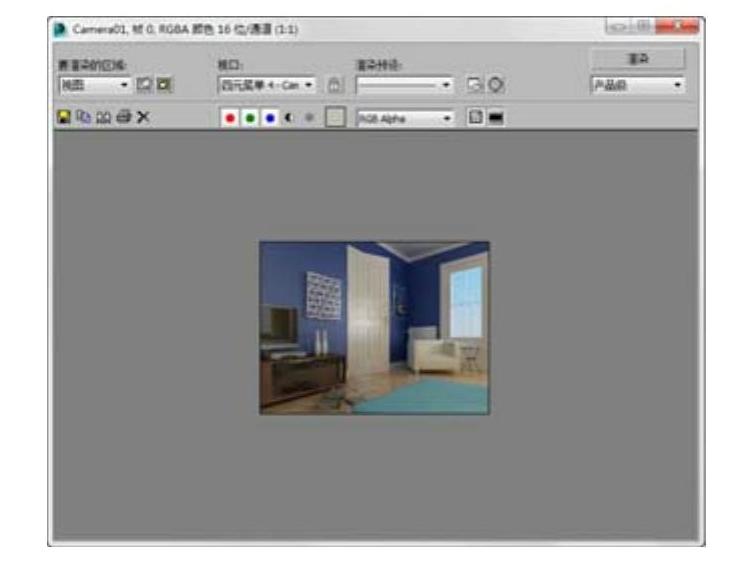The height and width of the screenshot is (574, 755).
Task: Clone the rendered frame window
Action: coord(104,117)
